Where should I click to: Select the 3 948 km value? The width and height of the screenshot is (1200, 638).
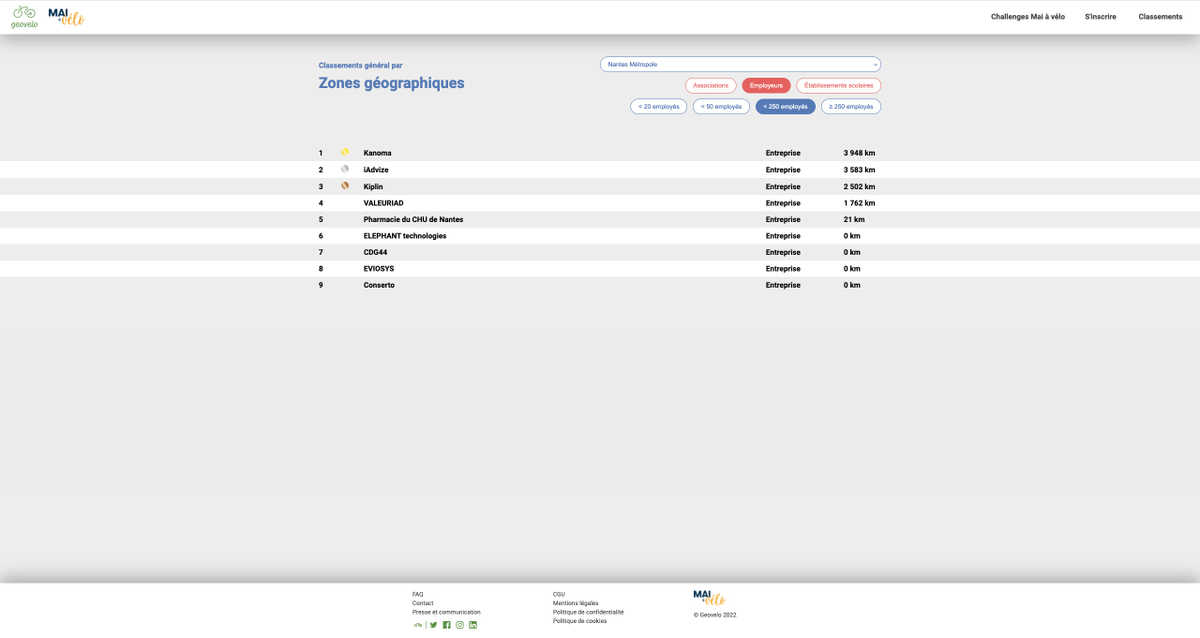[x=859, y=153]
